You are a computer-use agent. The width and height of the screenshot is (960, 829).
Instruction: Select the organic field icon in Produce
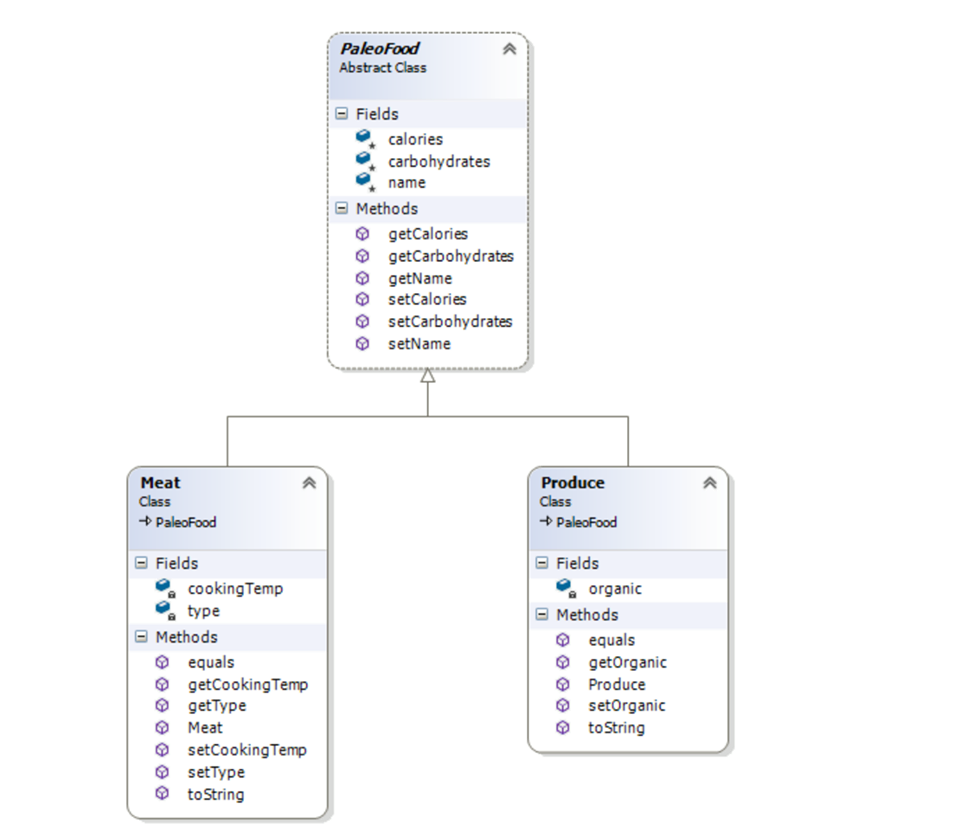564,587
